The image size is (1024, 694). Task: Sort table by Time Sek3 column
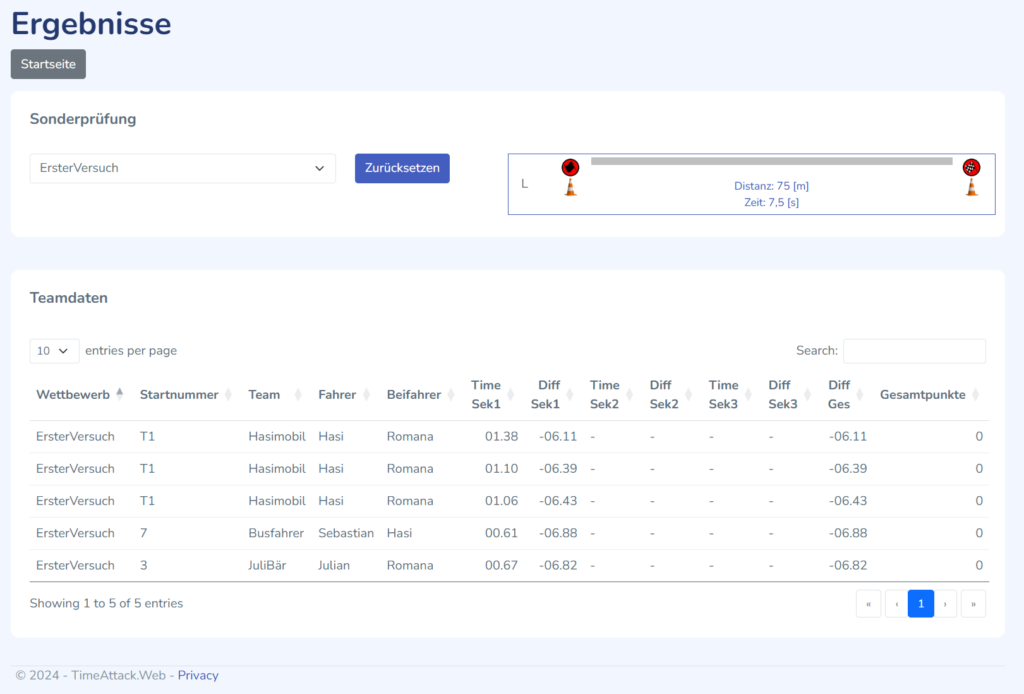click(x=730, y=394)
